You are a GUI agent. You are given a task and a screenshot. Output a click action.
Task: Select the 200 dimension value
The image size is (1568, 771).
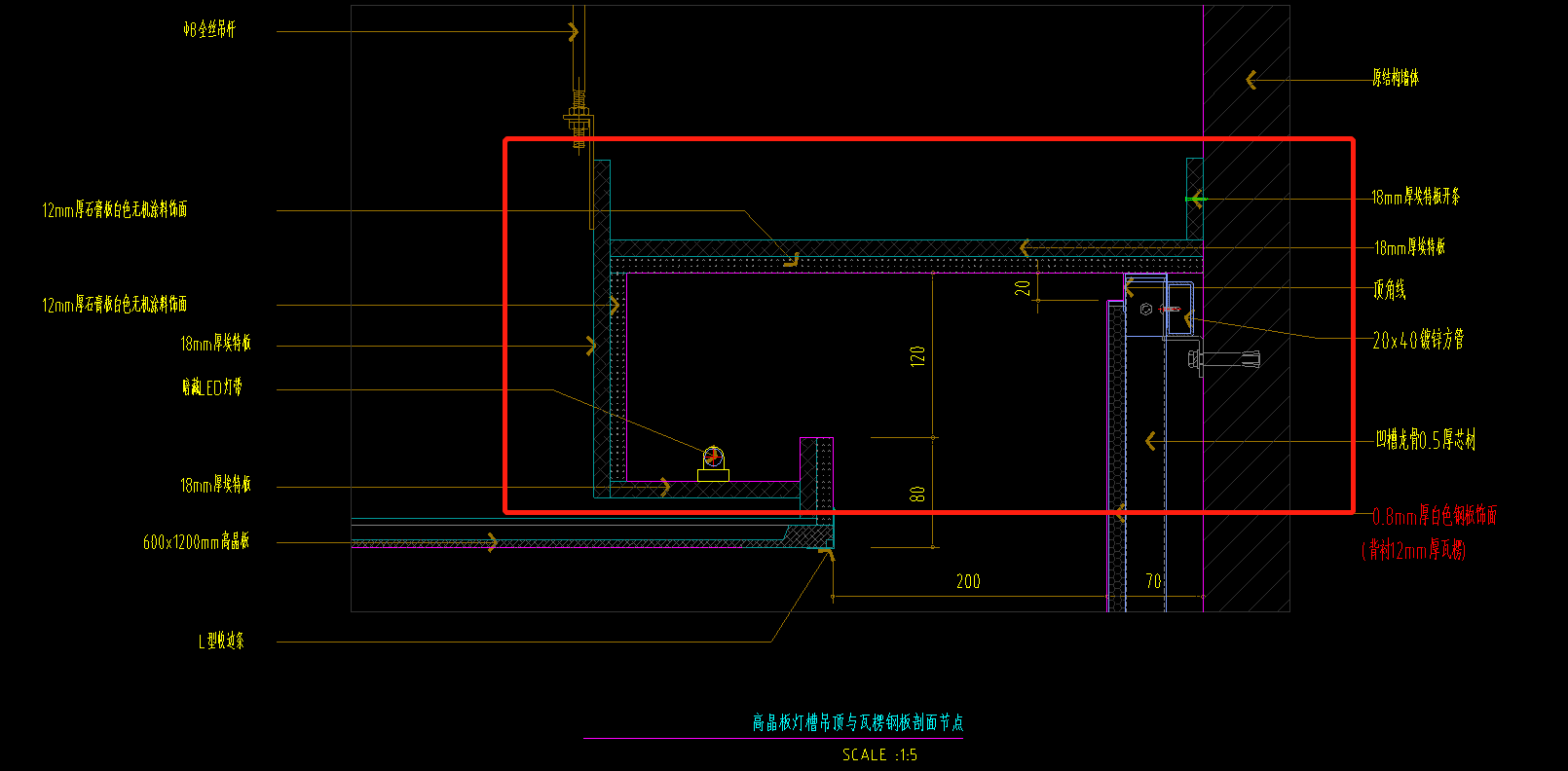tap(968, 581)
